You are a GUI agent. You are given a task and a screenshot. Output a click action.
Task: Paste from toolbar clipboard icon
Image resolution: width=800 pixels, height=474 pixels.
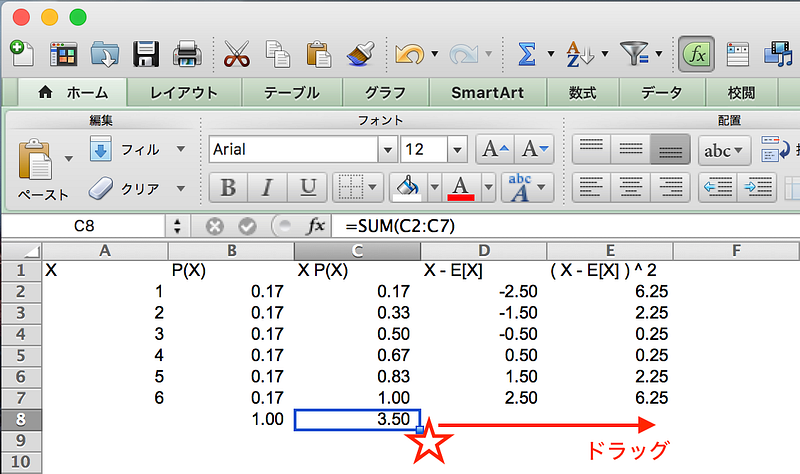(x=319, y=54)
